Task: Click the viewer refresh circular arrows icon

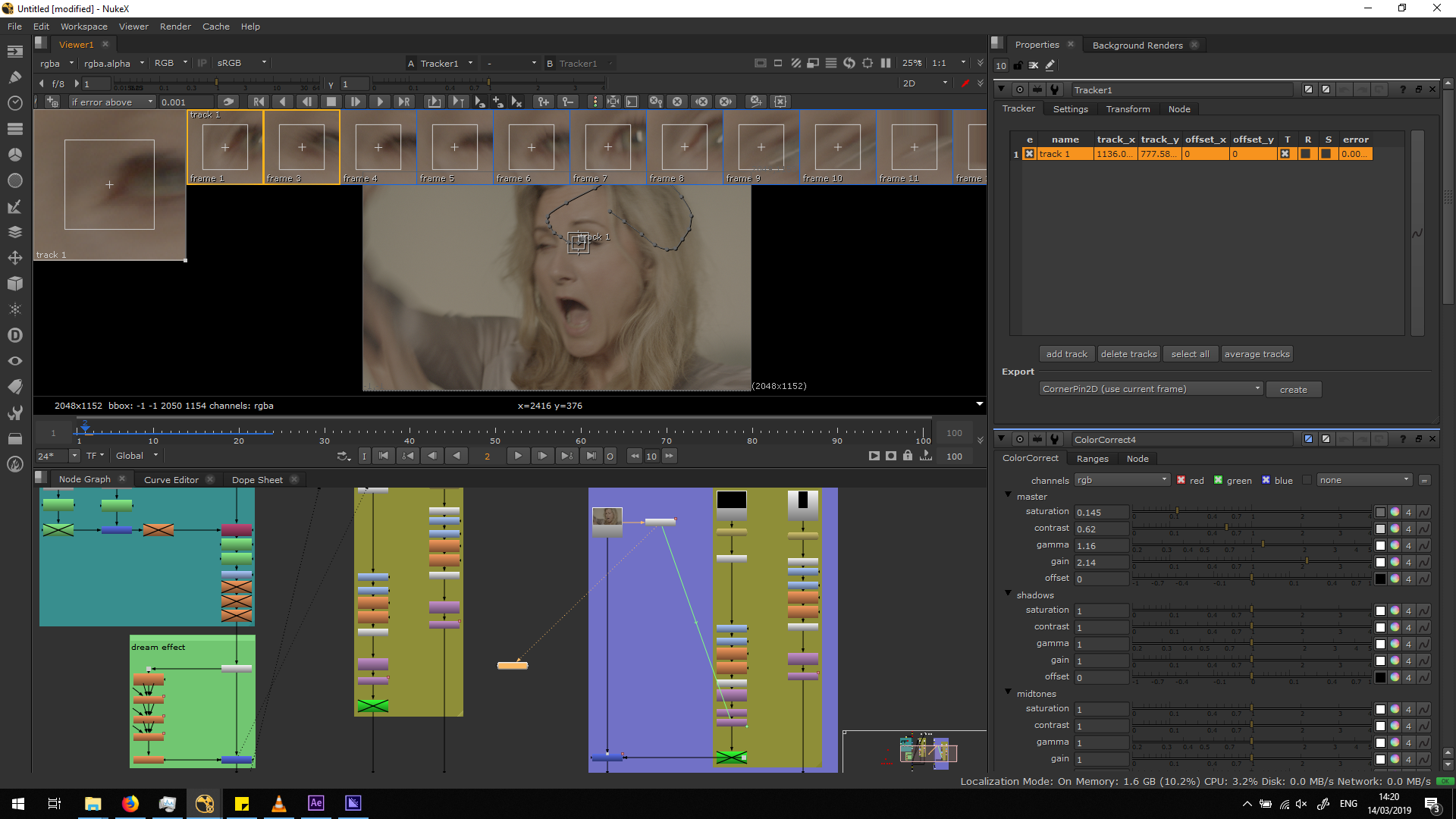Action: [849, 63]
